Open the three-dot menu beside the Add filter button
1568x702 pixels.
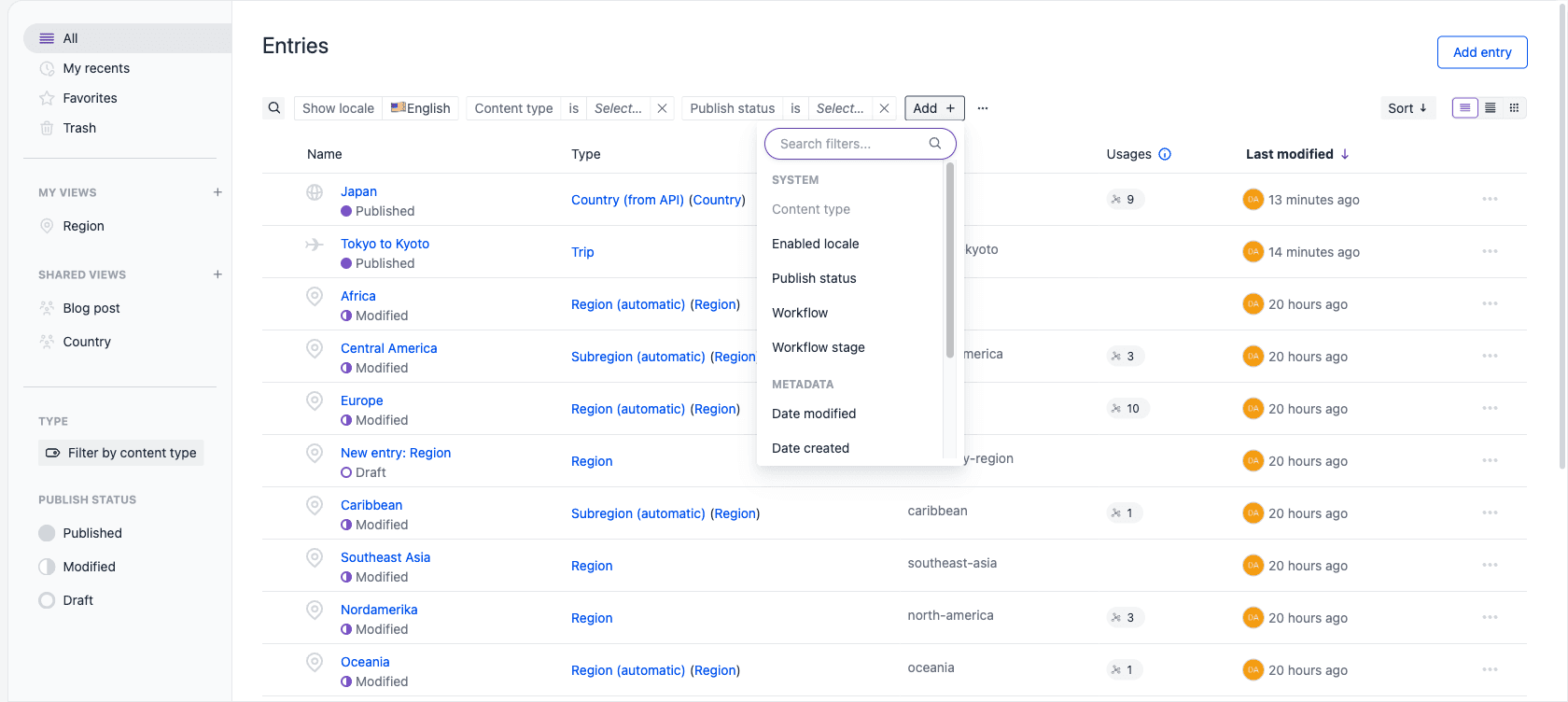click(983, 108)
